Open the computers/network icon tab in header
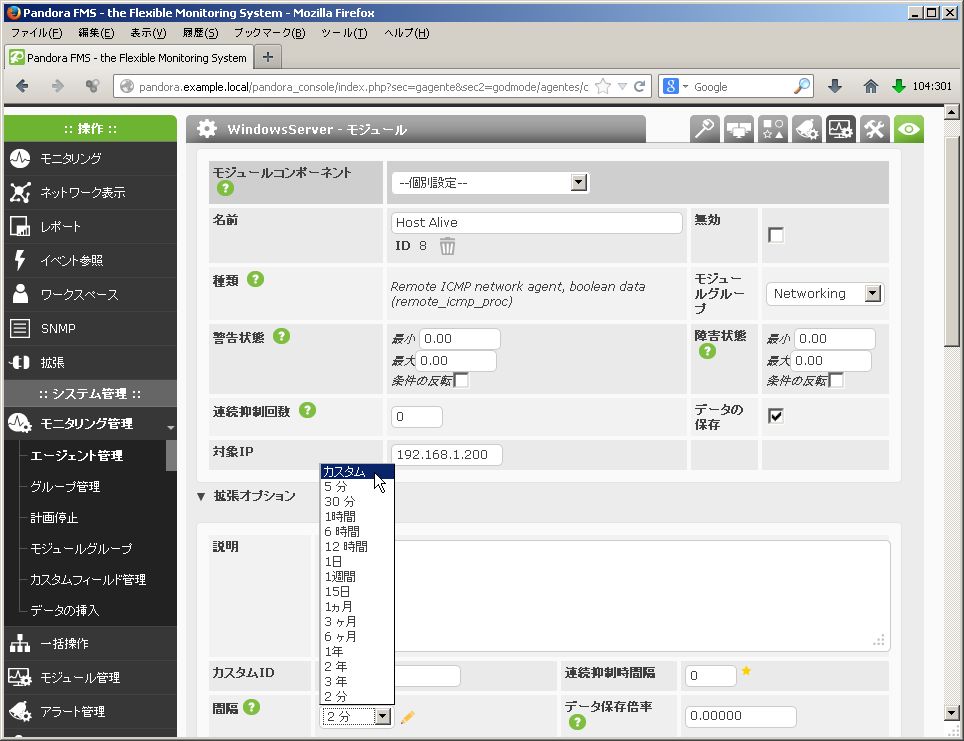This screenshot has height=741, width=964. [738, 129]
